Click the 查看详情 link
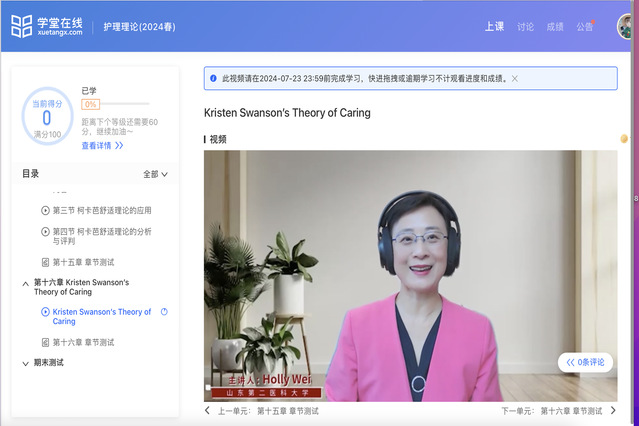This screenshot has height=426, width=639. click(x=102, y=145)
